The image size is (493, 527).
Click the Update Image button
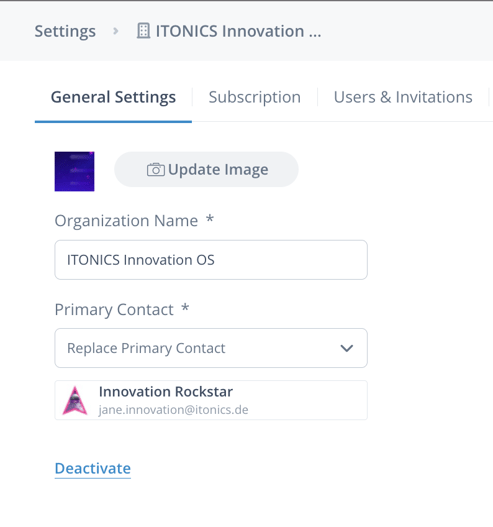click(206, 169)
